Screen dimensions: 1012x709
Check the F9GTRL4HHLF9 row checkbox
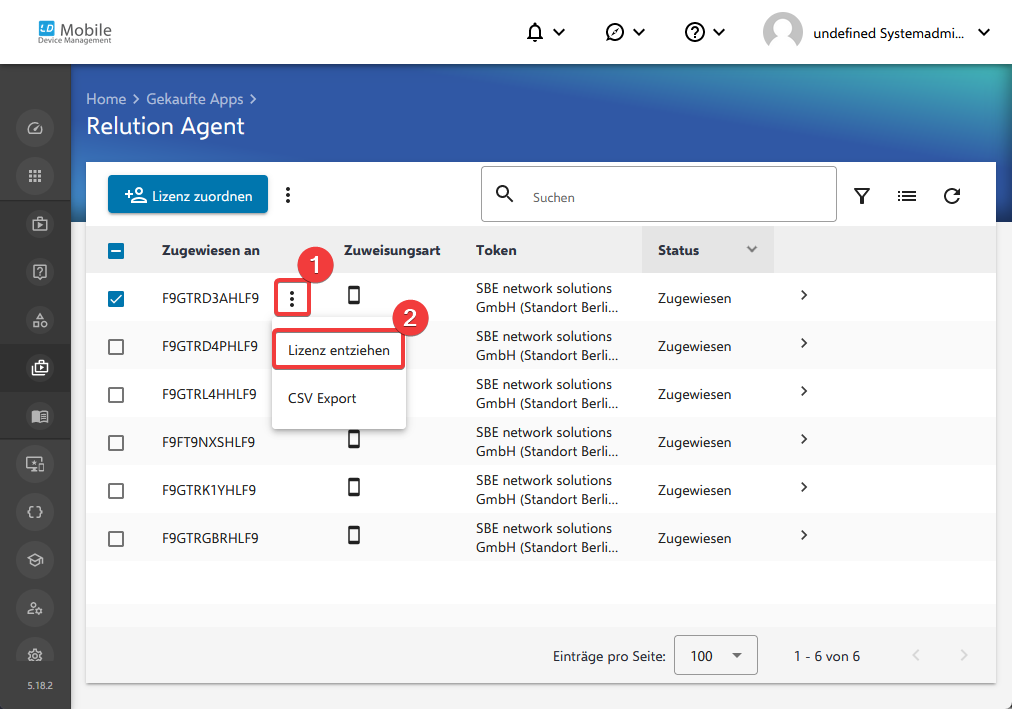116,395
